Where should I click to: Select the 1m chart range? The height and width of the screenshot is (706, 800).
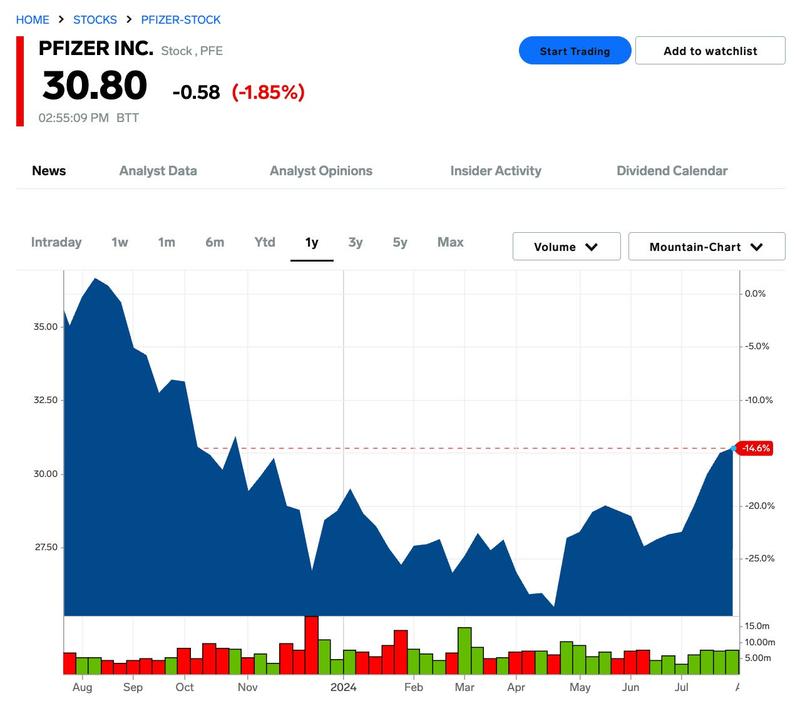pos(166,242)
